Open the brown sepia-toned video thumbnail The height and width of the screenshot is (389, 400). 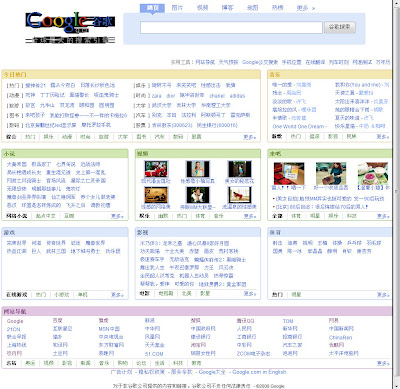156,195
